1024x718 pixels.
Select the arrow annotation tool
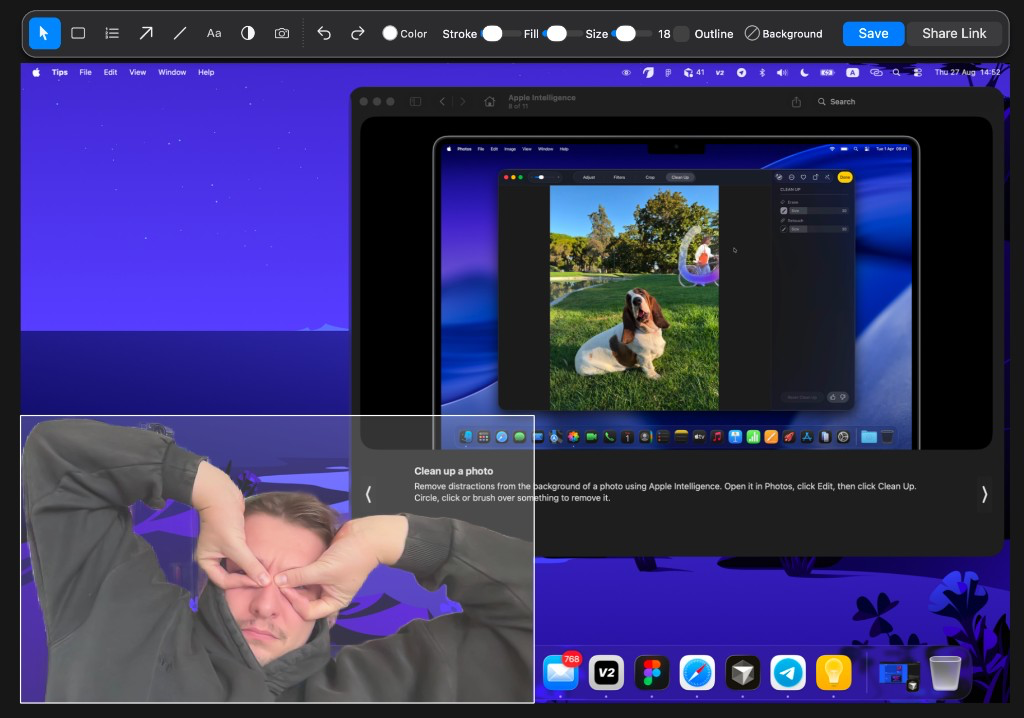click(x=146, y=33)
